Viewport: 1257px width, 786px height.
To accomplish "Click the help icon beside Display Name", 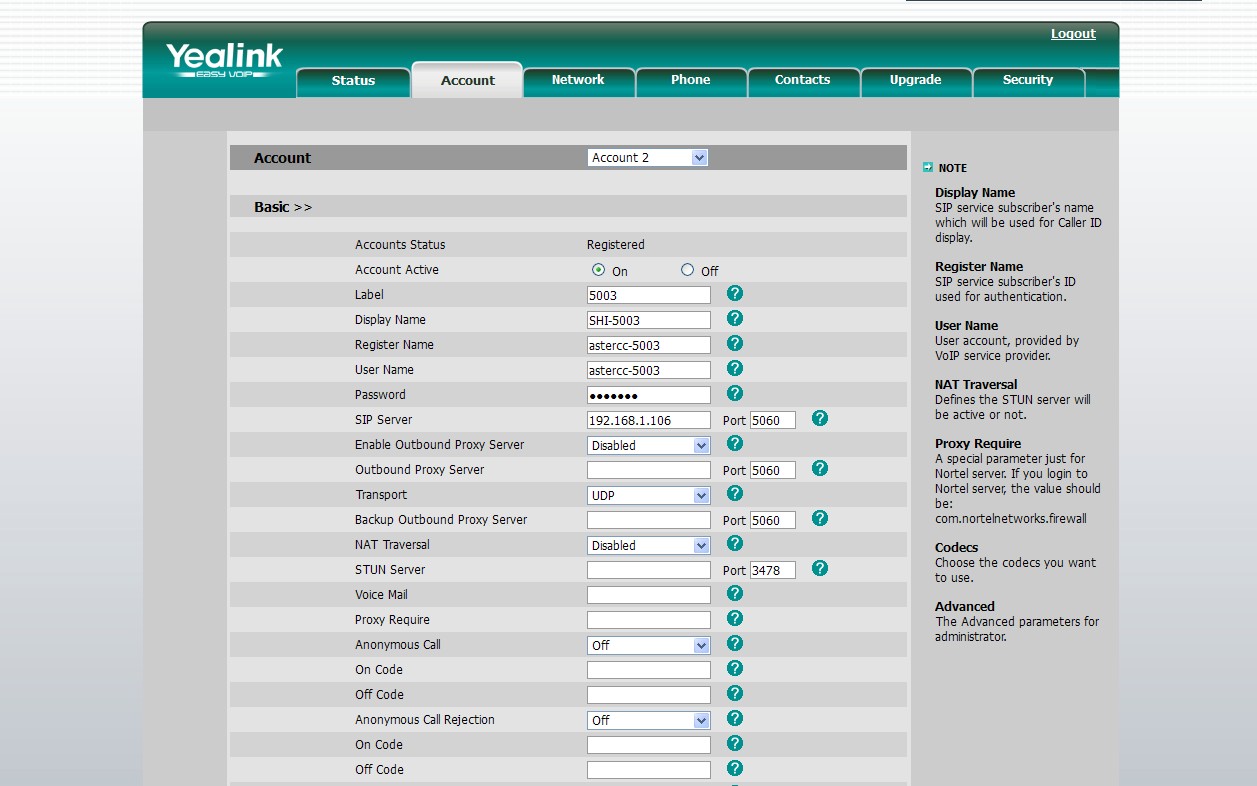I will (734, 319).
